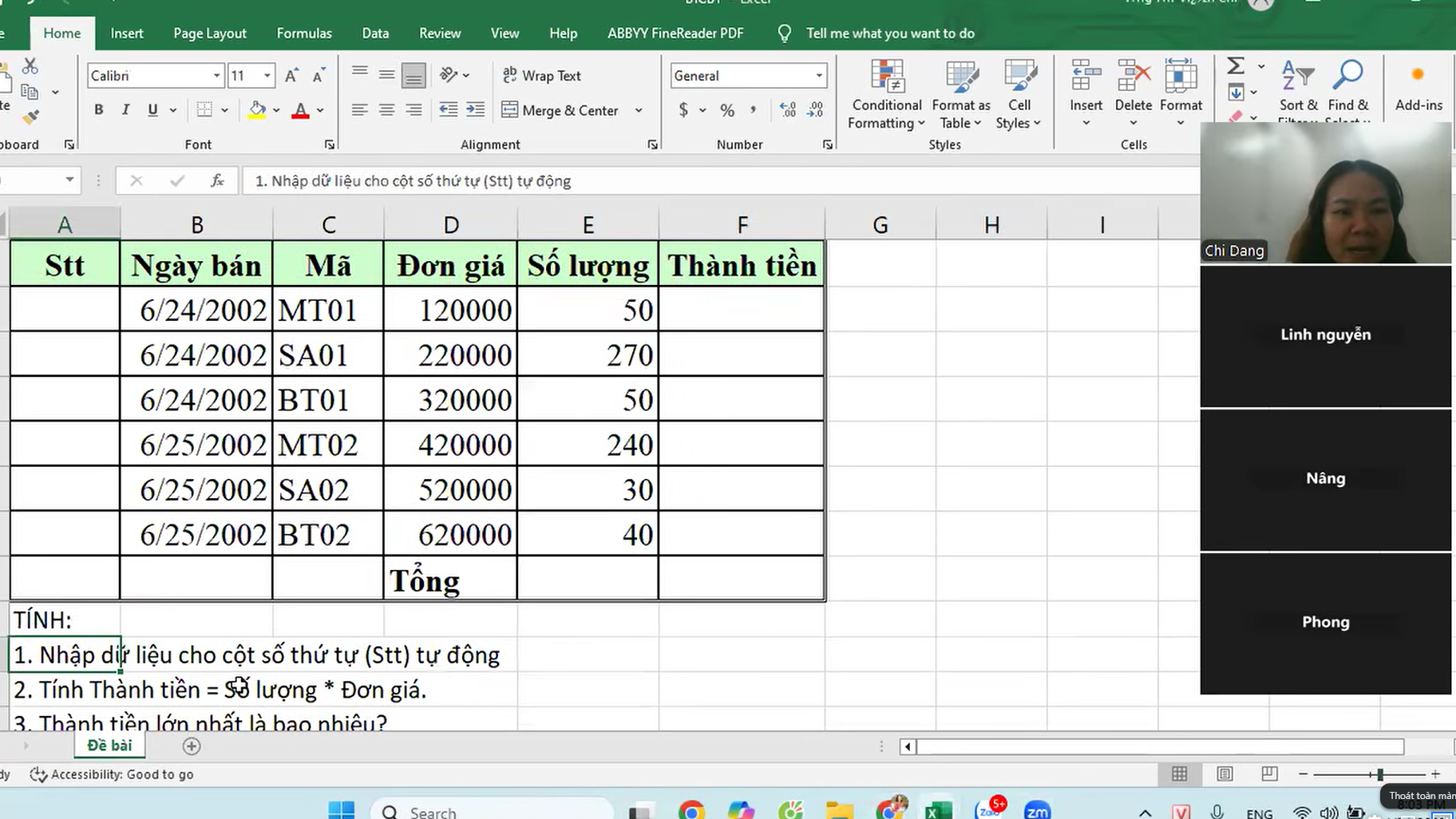The image size is (1456, 819).
Task: Select the Đề bài sheet tab
Action: point(109,745)
